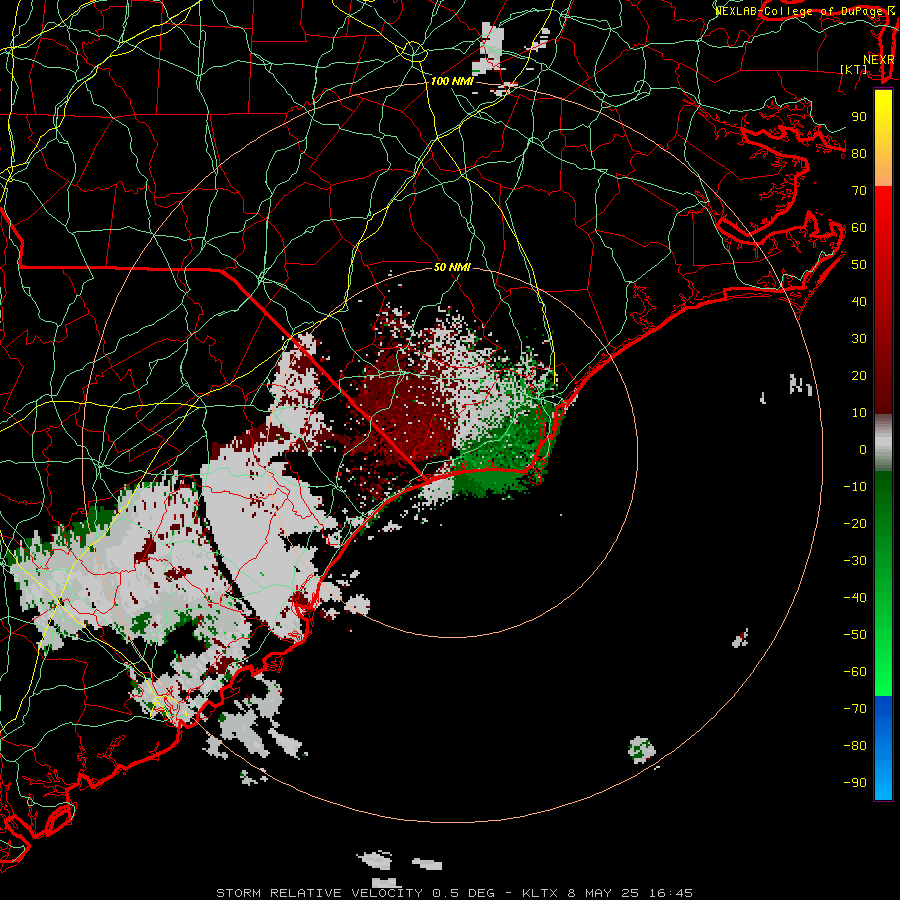Click the KT units label above the color scale
Viewport: 900px width, 900px height.
pos(854,69)
